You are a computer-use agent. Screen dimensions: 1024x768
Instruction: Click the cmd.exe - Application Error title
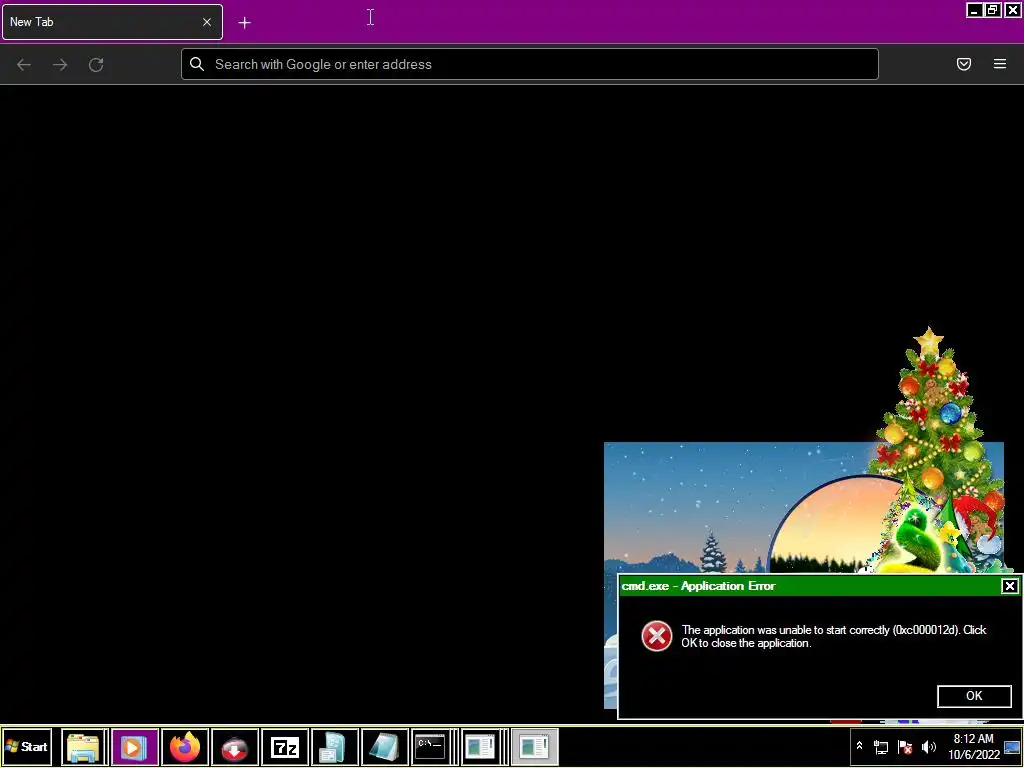[699, 586]
